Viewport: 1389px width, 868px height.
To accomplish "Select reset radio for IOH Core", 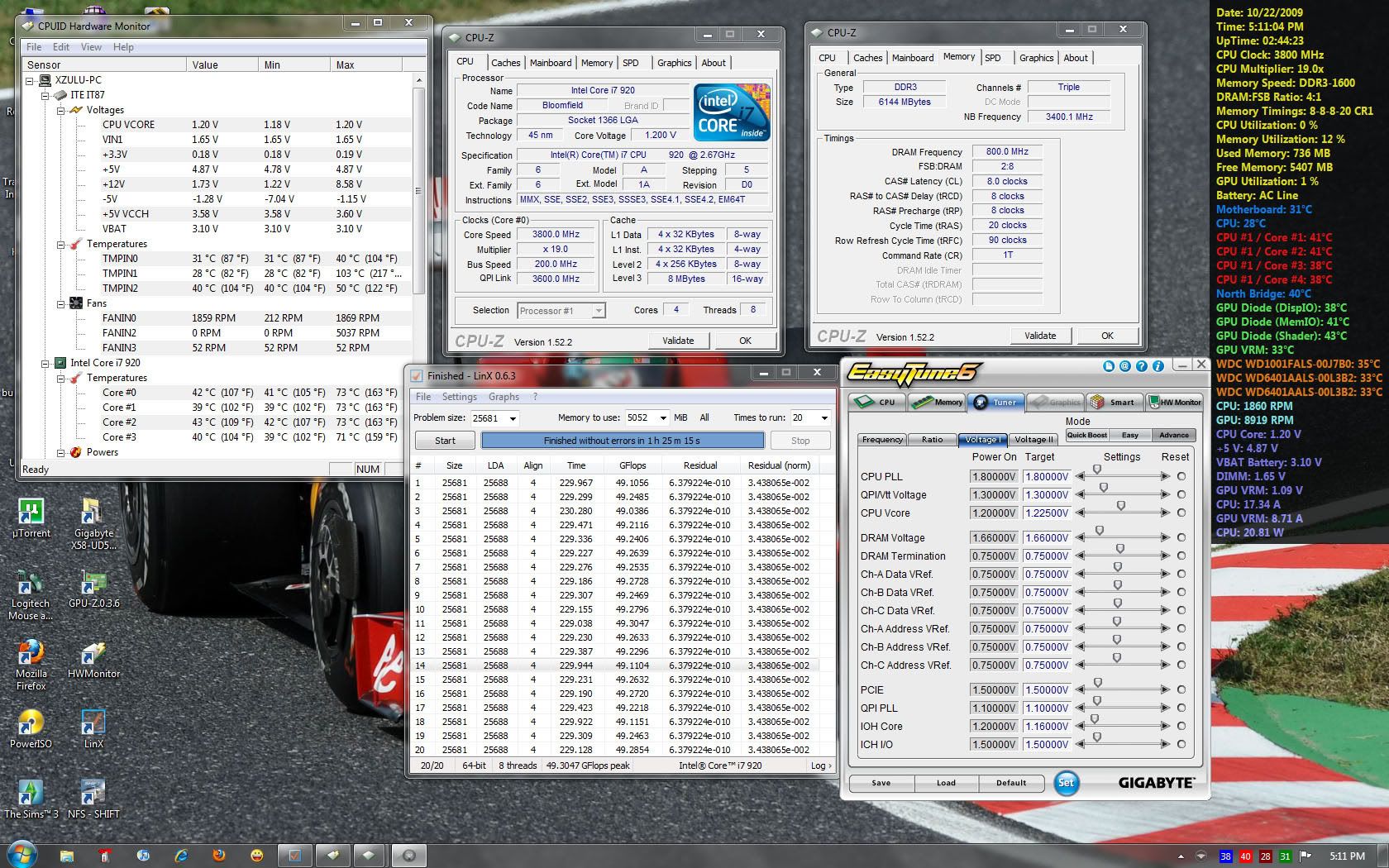I will (x=1181, y=726).
